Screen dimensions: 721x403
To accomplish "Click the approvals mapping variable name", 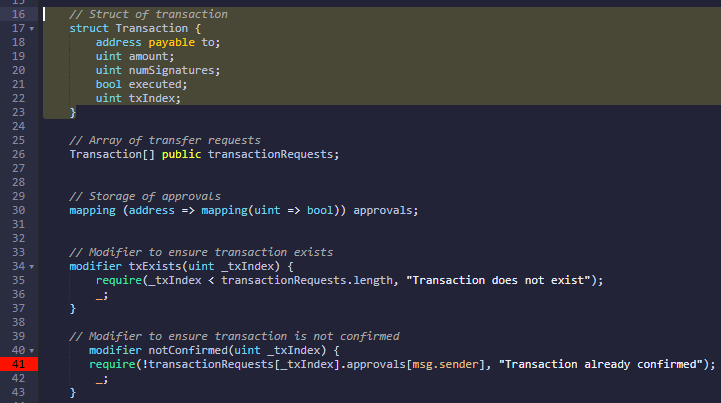I will (x=383, y=211).
